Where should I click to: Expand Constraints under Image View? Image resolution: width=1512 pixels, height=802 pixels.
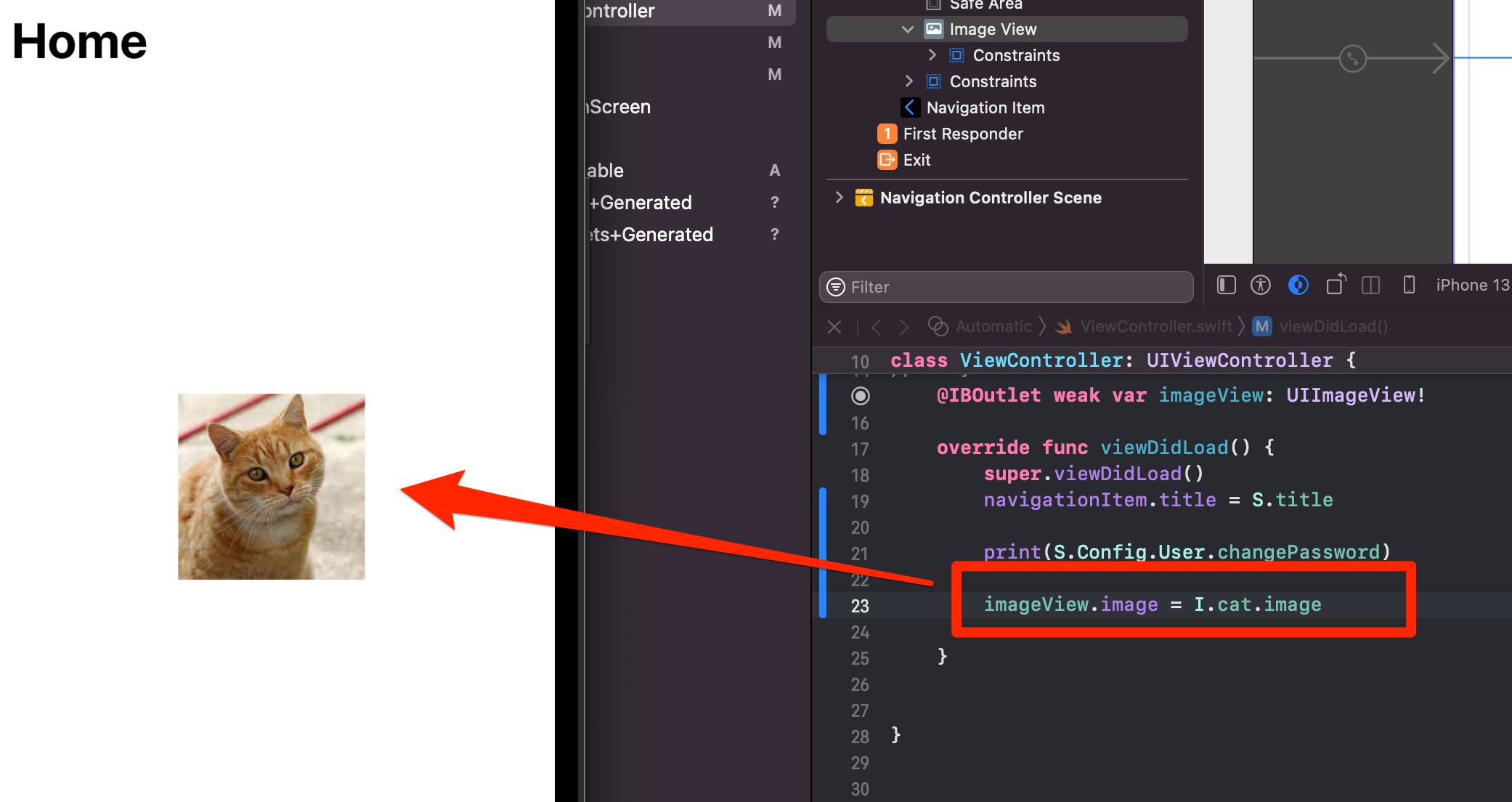(932, 55)
